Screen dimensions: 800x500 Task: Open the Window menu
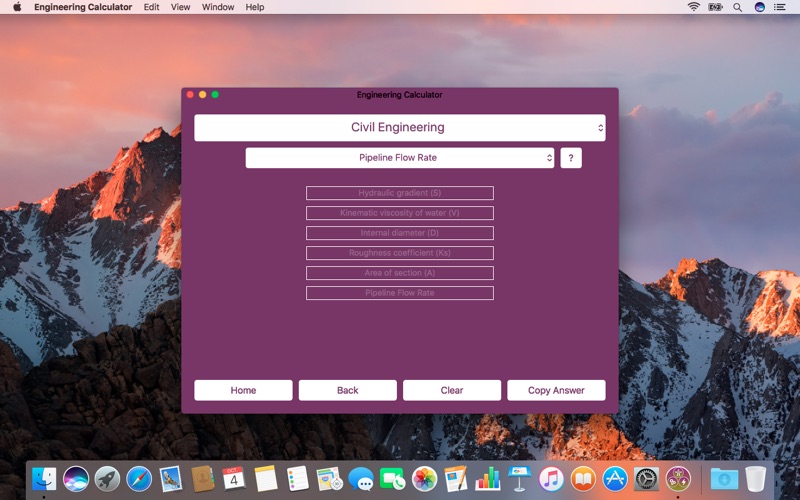(x=218, y=7)
